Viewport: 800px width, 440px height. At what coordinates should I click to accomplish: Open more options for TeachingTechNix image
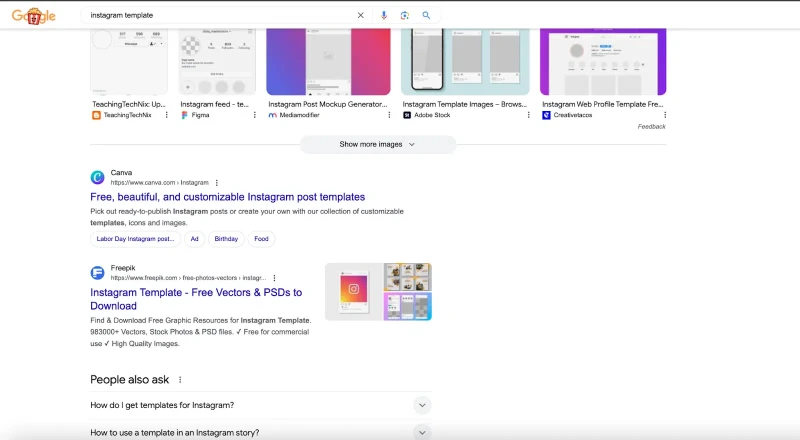tap(166, 115)
